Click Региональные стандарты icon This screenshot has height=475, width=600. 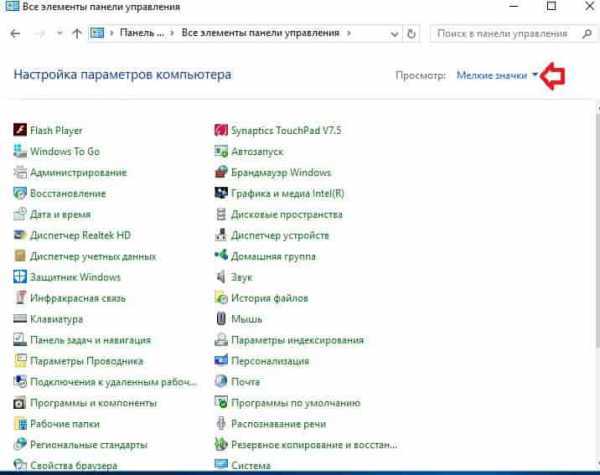pos(20,444)
